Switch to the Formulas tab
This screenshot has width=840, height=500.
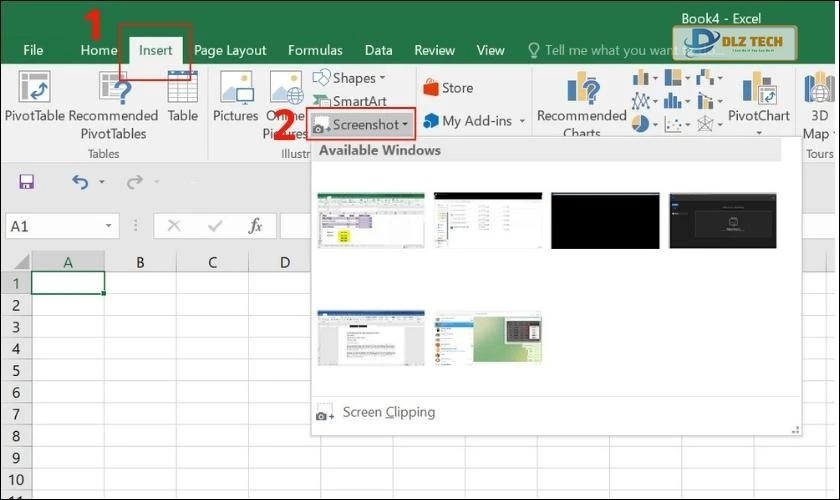(x=315, y=50)
